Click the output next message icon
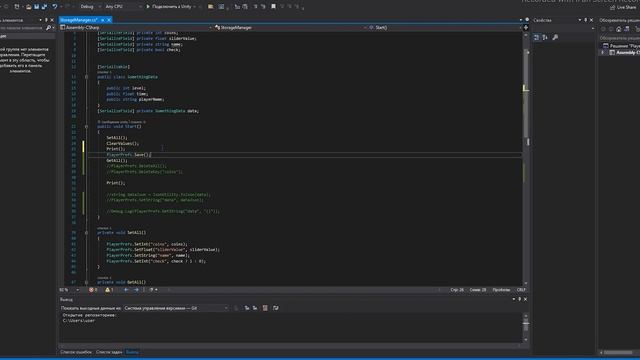This screenshot has width=640, height=360. [255, 308]
